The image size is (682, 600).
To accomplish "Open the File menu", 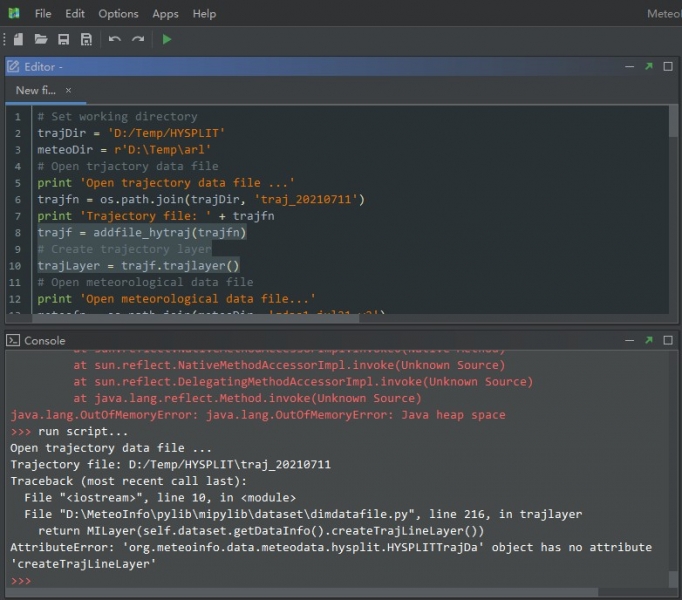I will tap(43, 14).
